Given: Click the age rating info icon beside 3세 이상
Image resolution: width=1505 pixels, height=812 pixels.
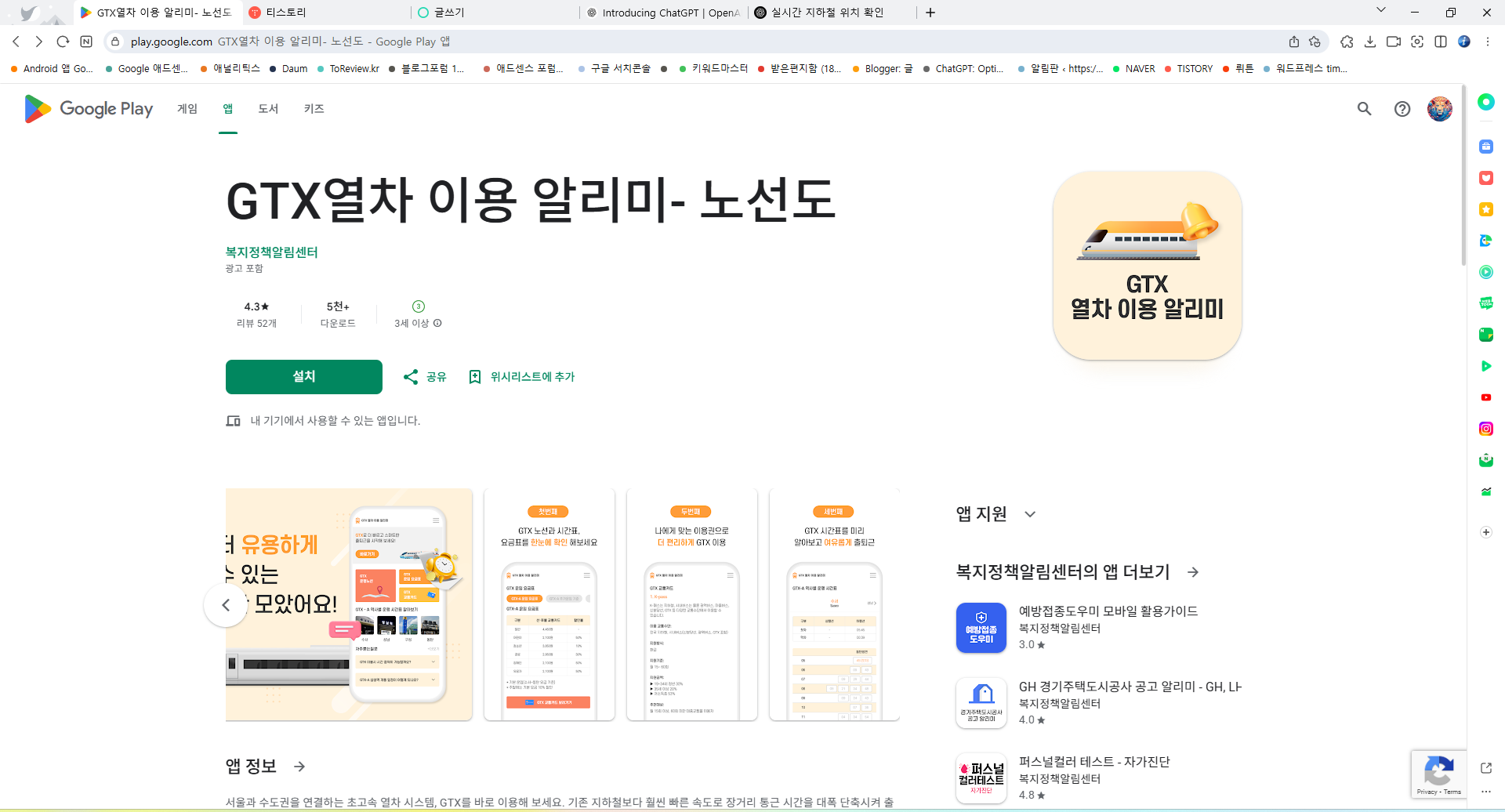Looking at the screenshot, I should pyautogui.click(x=437, y=323).
